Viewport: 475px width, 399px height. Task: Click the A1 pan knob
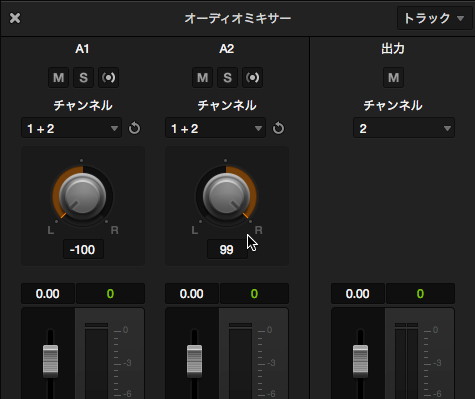[82, 196]
